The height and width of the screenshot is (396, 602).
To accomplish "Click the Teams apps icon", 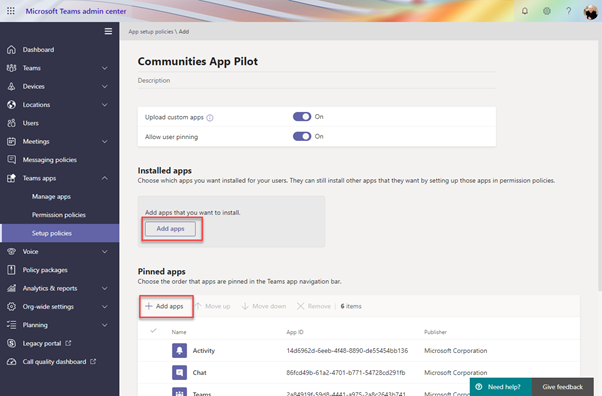I will pyautogui.click(x=12, y=178).
